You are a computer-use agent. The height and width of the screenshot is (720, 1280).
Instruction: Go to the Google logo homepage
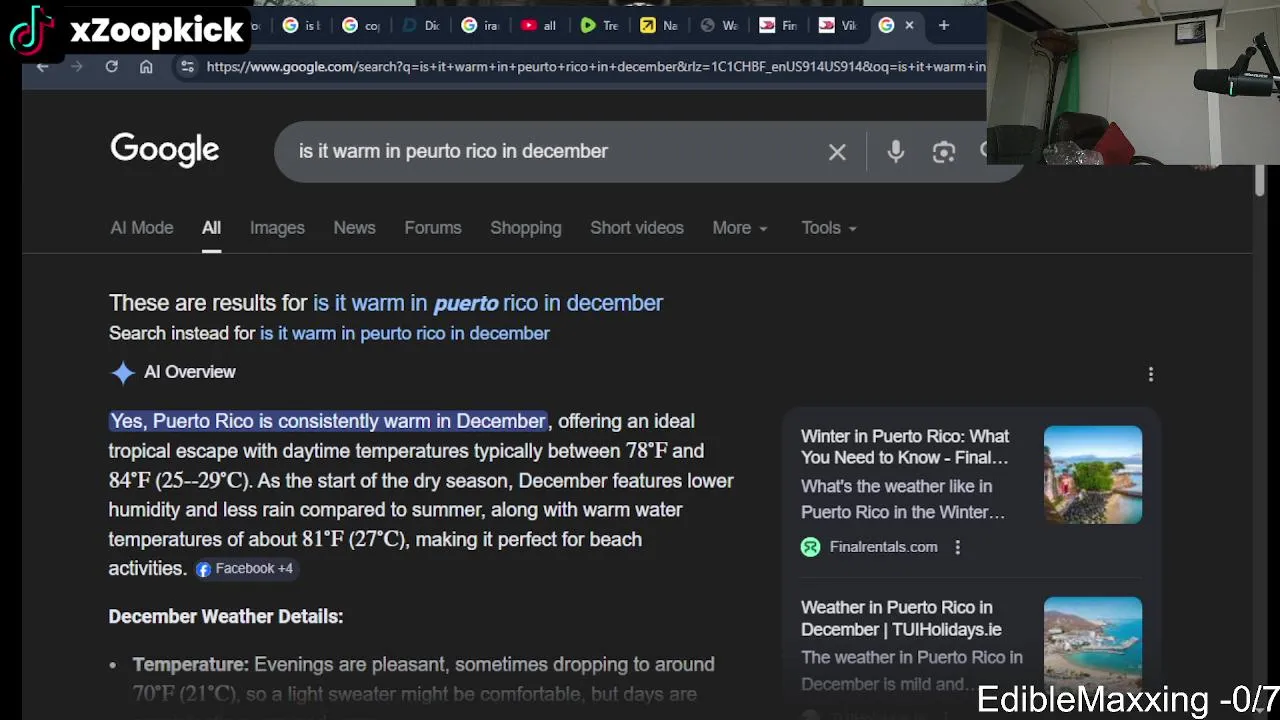(164, 150)
